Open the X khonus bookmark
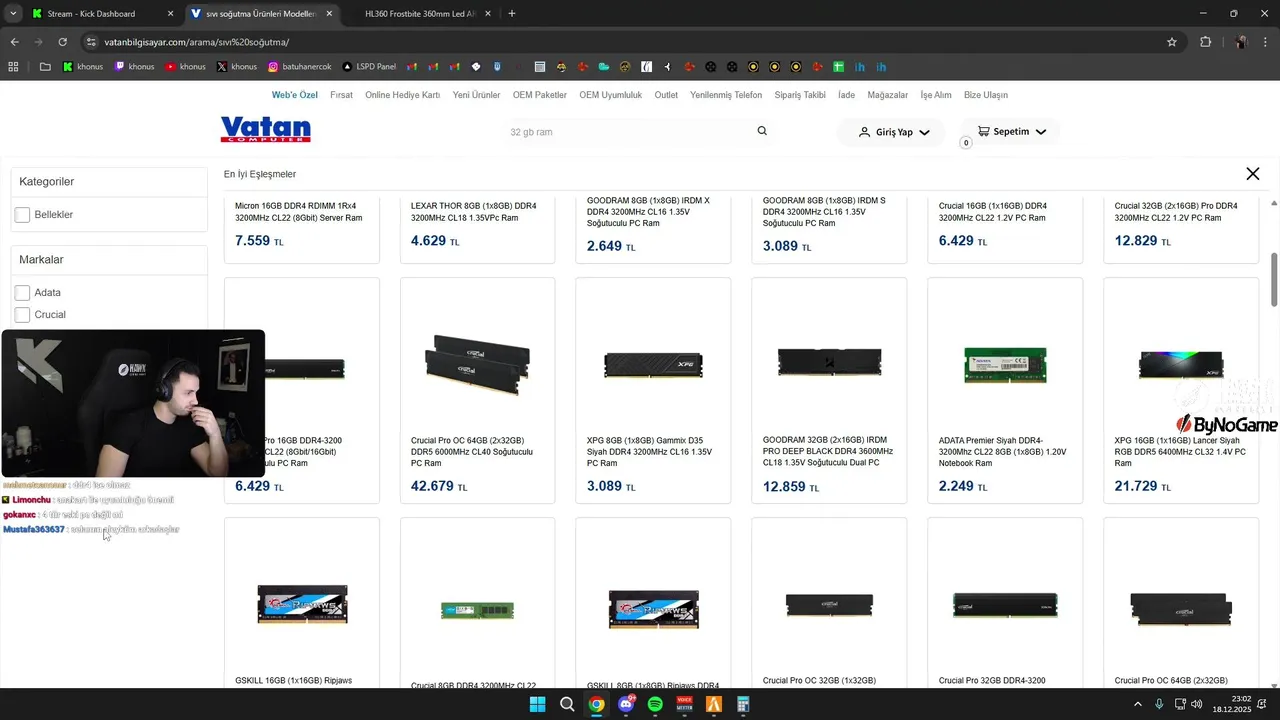This screenshot has width=1280, height=720. pyautogui.click(x=237, y=67)
